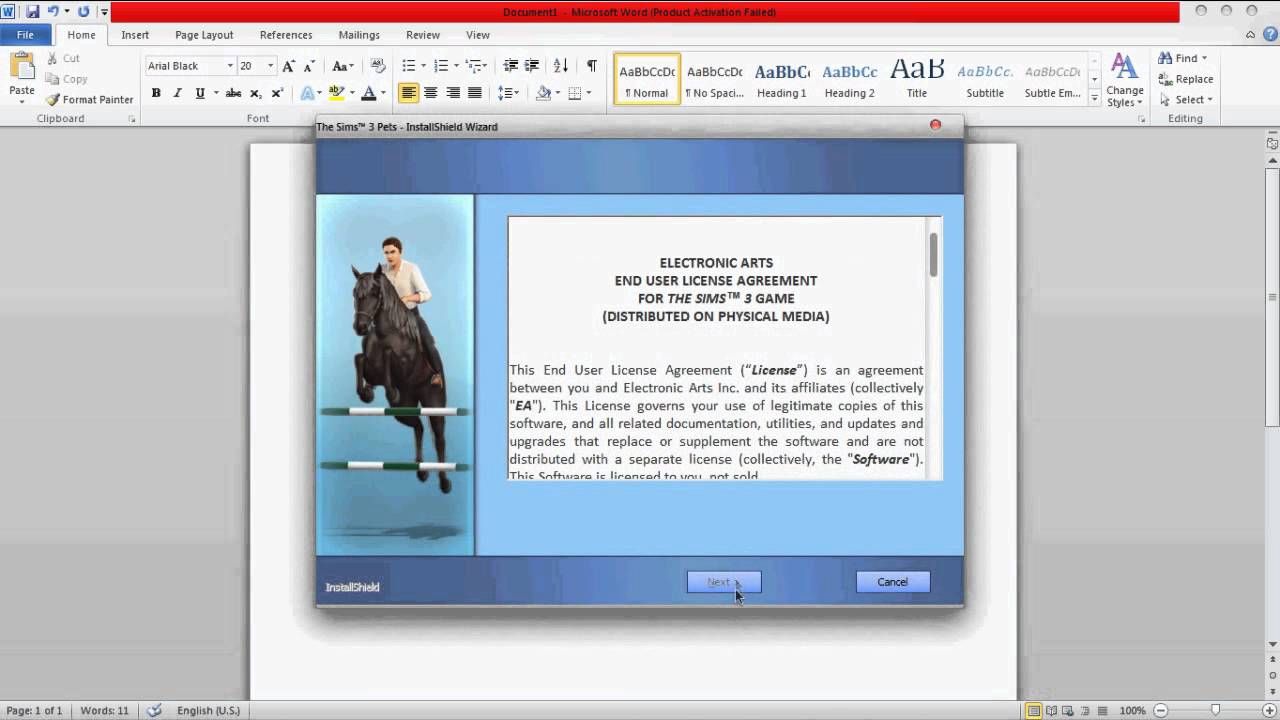
Task: Open the References tab
Action: pos(286,35)
